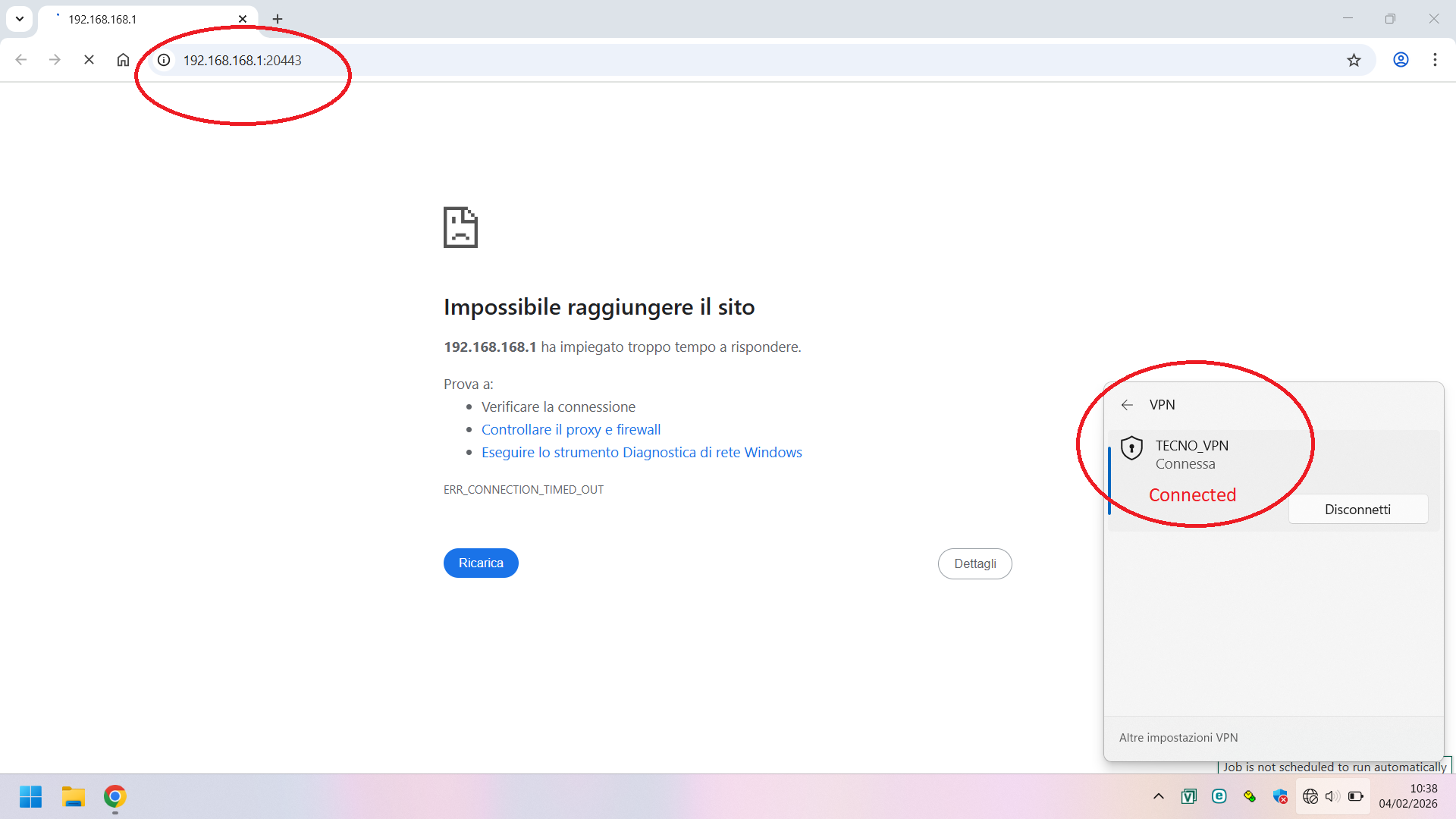Click the Ricarica reload button
Viewport: 1456px width, 819px height.
481,563
